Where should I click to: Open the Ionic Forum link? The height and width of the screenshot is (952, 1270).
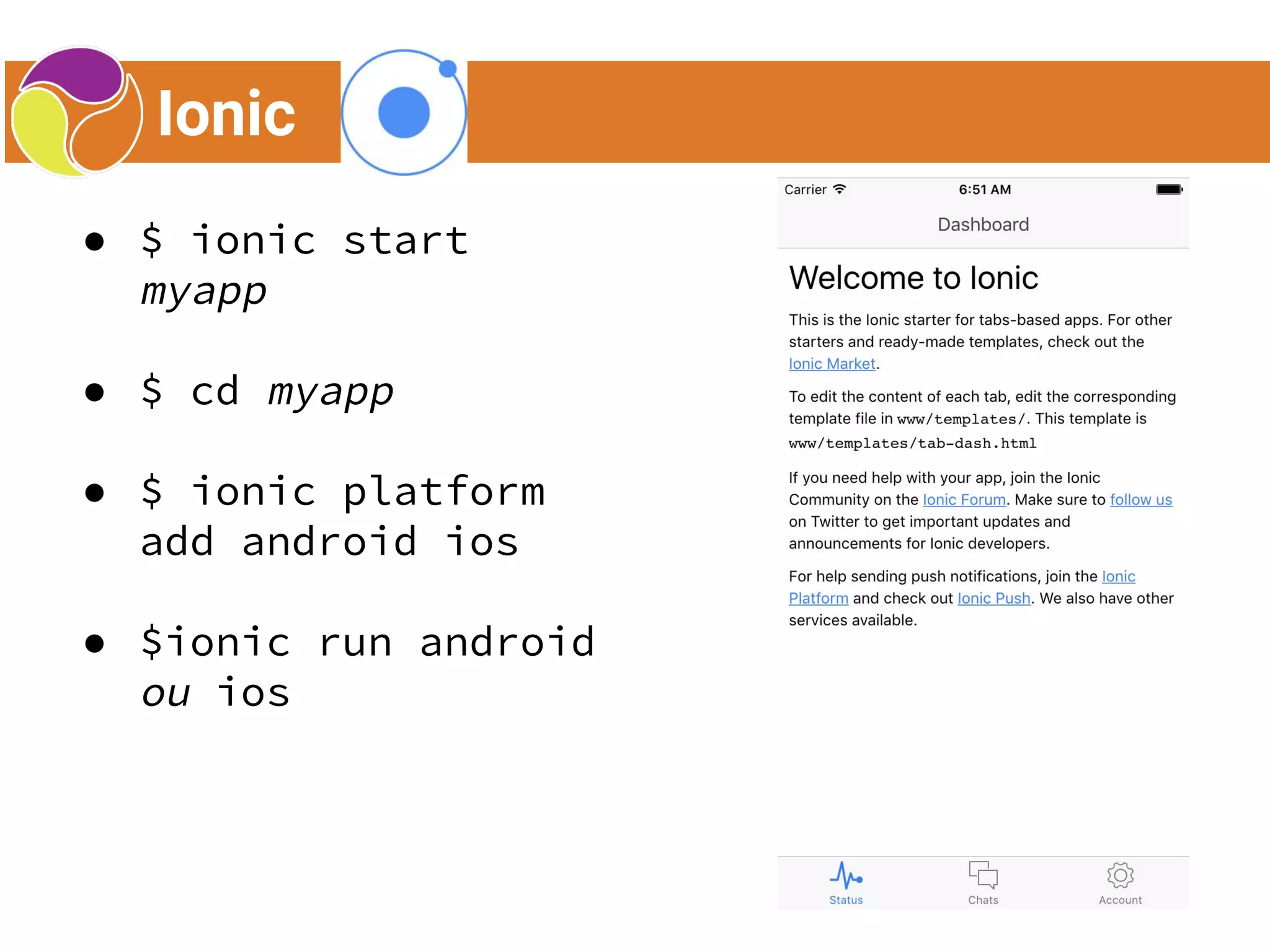pyautogui.click(x=964, y=500)
